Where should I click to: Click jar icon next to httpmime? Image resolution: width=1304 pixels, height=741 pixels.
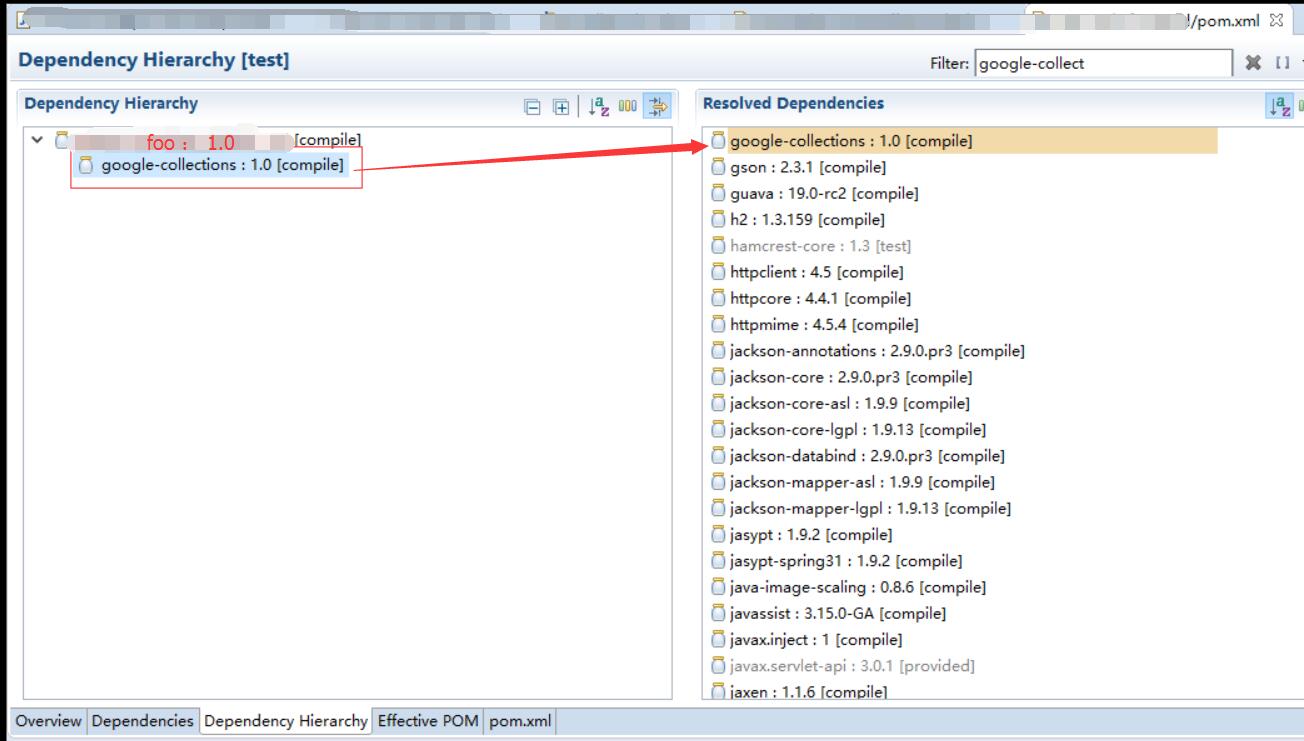(x=718, y=324)
